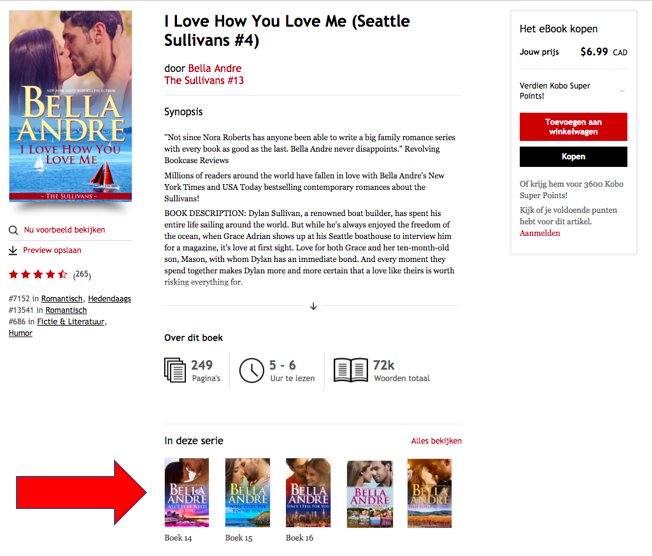Image resolution: width=652 pixels, height=556 pixels.
Task: Click the Toevoegen aan winkelwagen button
Action: coord(573,127)
